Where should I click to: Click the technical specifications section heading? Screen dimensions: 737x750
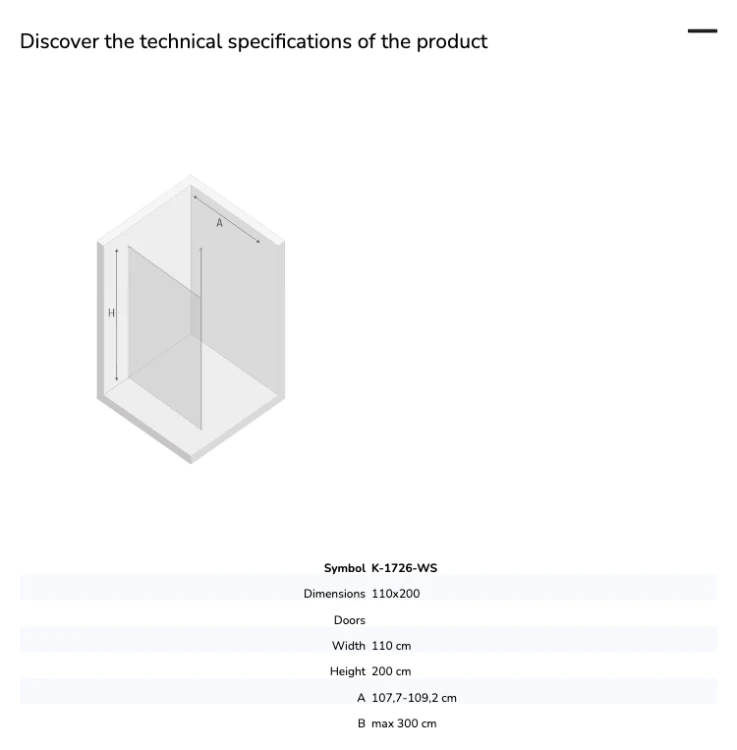click(x=253, y=42)
